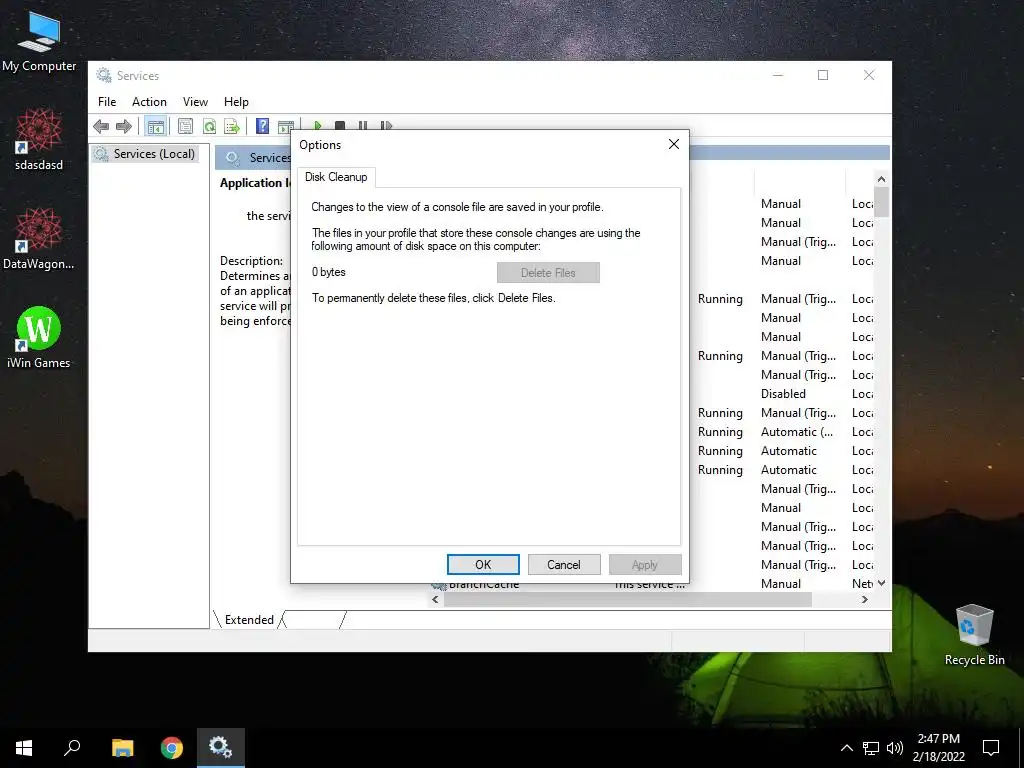Click the 'Description:' label in Extended pane
The width and height of the screenshot is (1024, 768).
tap(251, 261)
